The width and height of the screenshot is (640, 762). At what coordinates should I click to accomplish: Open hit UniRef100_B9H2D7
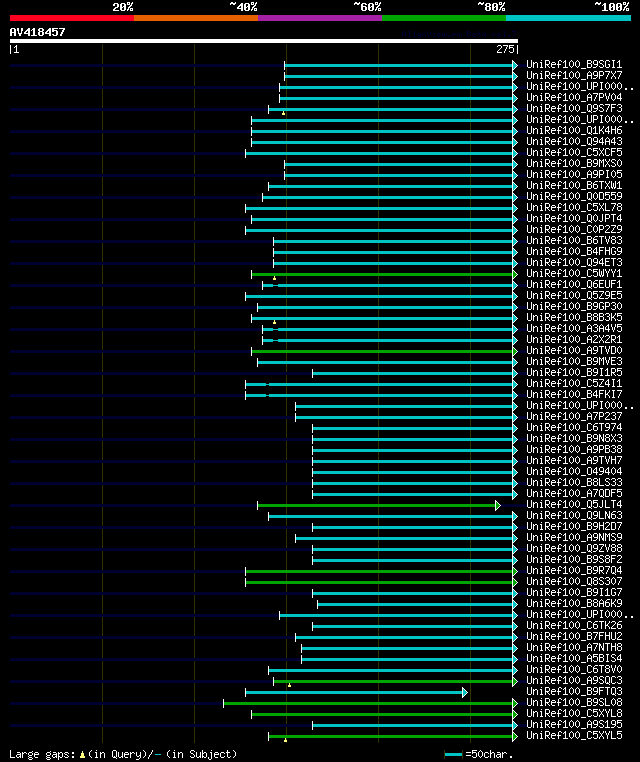click(x=574, y=526)
